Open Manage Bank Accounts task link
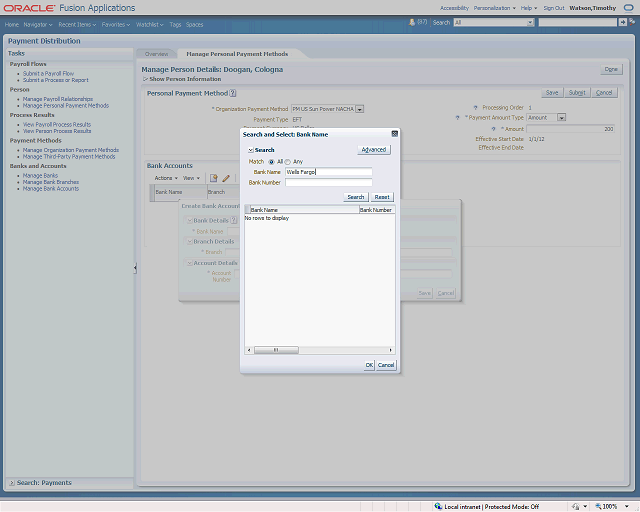The height and width of the screenshot is (512, 640). 51,189
